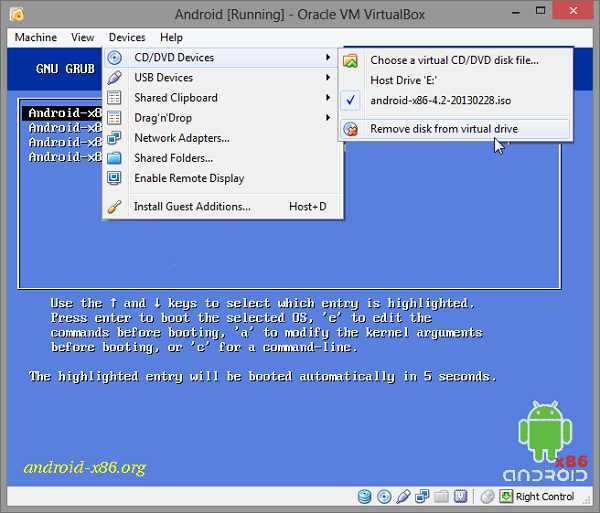Click the Android x86 robot logo
This screenshot has width=600, height=513.
tap(545, 441)
